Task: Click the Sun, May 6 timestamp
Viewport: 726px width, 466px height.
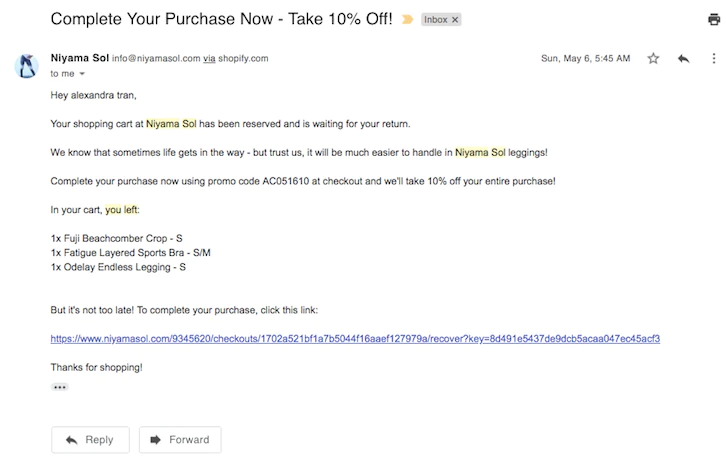Action: click(585, 59)
